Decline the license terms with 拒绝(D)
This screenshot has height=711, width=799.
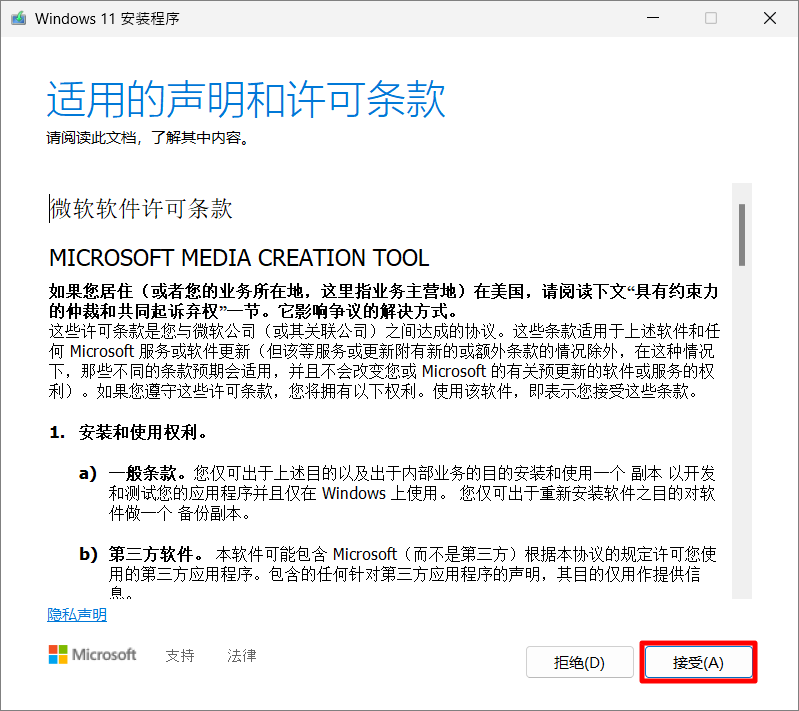coord(579,663)
